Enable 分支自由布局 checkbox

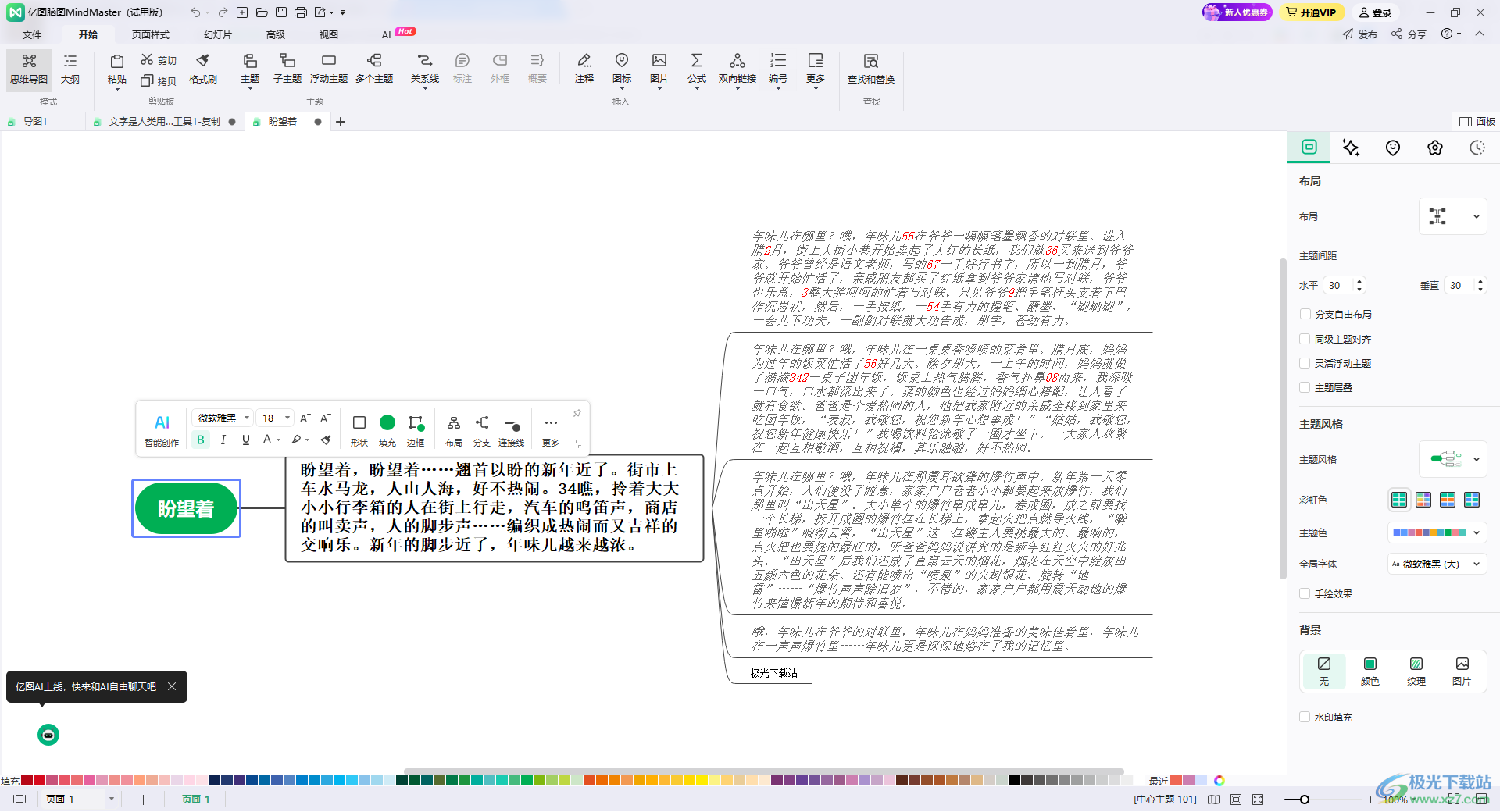click(1305, 314)
